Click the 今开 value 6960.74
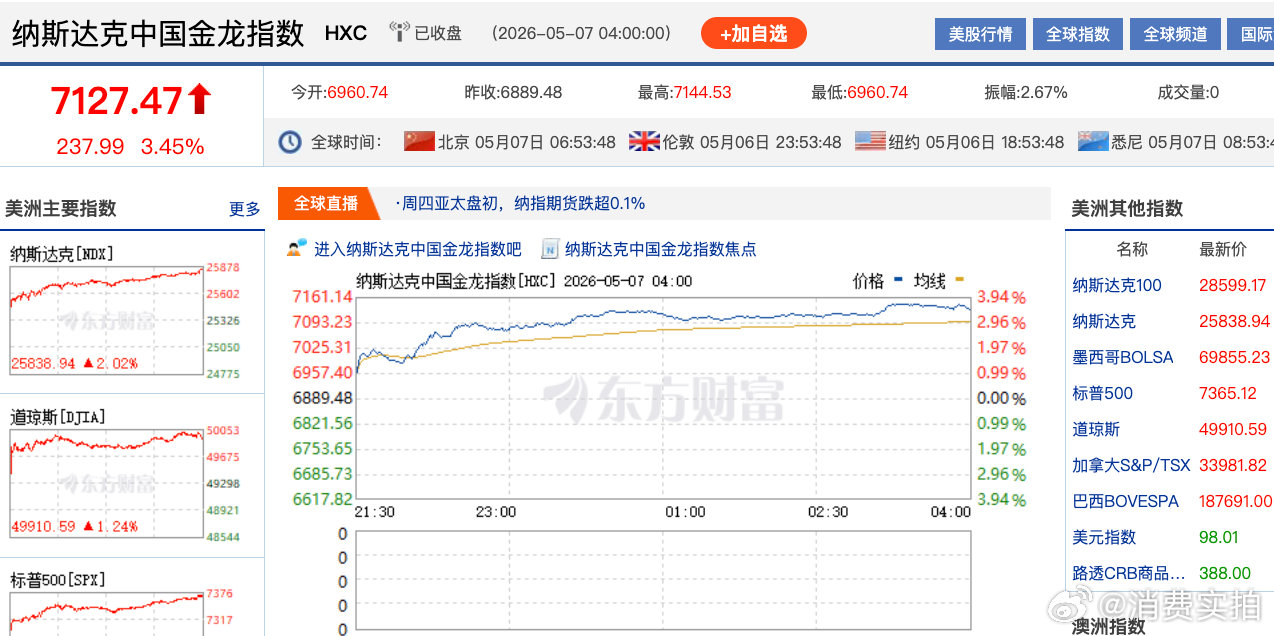The height and width of the screenshot is (636, 1274). 357,92
